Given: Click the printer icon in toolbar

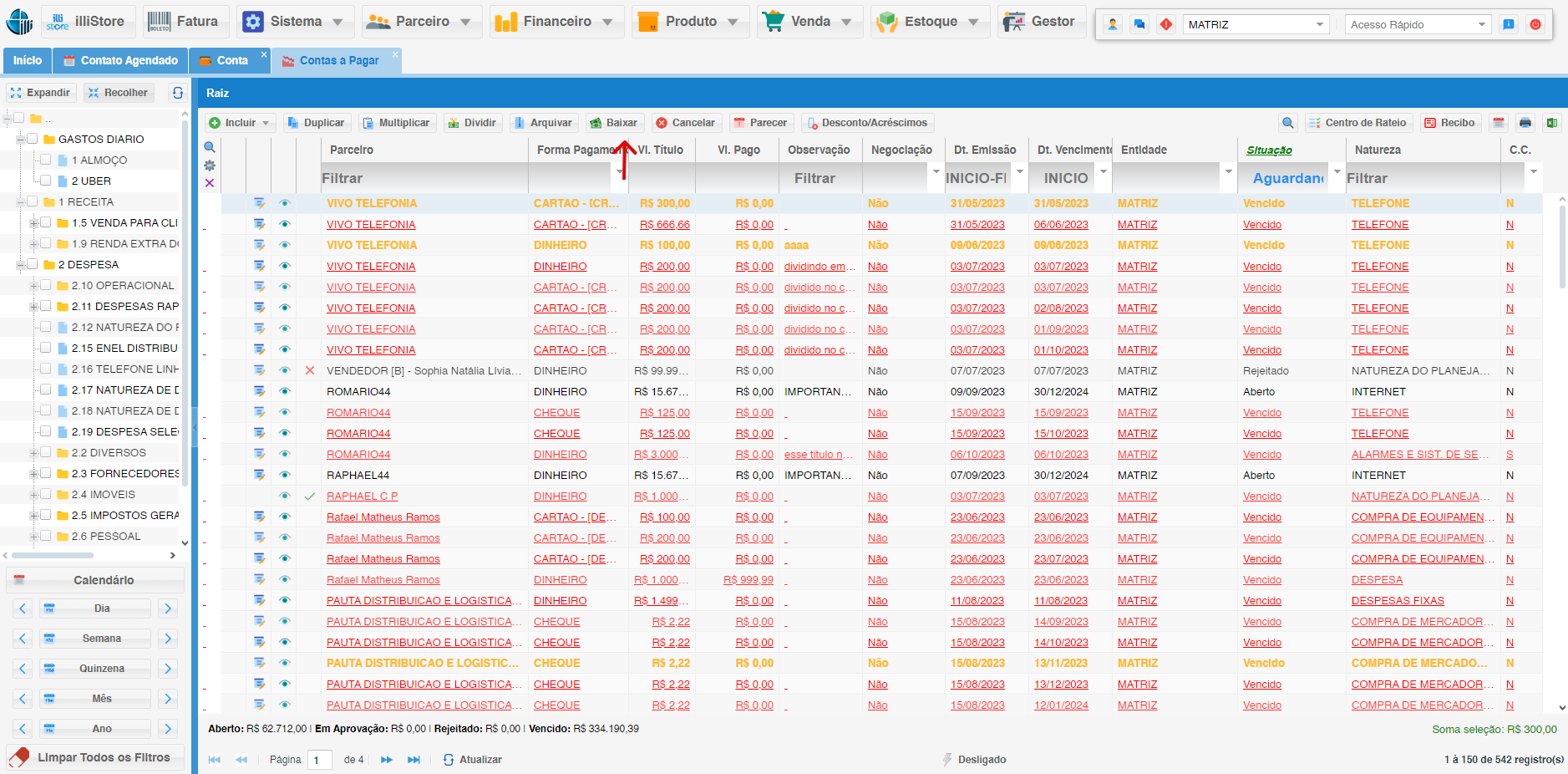Looking at the screenshot, I should tap(1525, 123).
